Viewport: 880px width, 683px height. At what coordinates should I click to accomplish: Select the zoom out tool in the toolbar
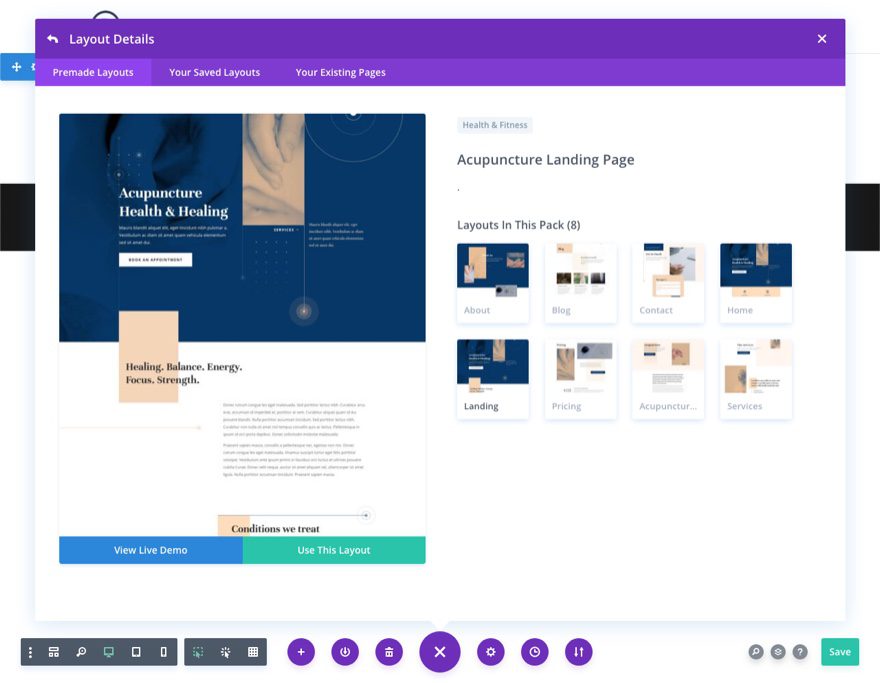click(x=80, y=651)
